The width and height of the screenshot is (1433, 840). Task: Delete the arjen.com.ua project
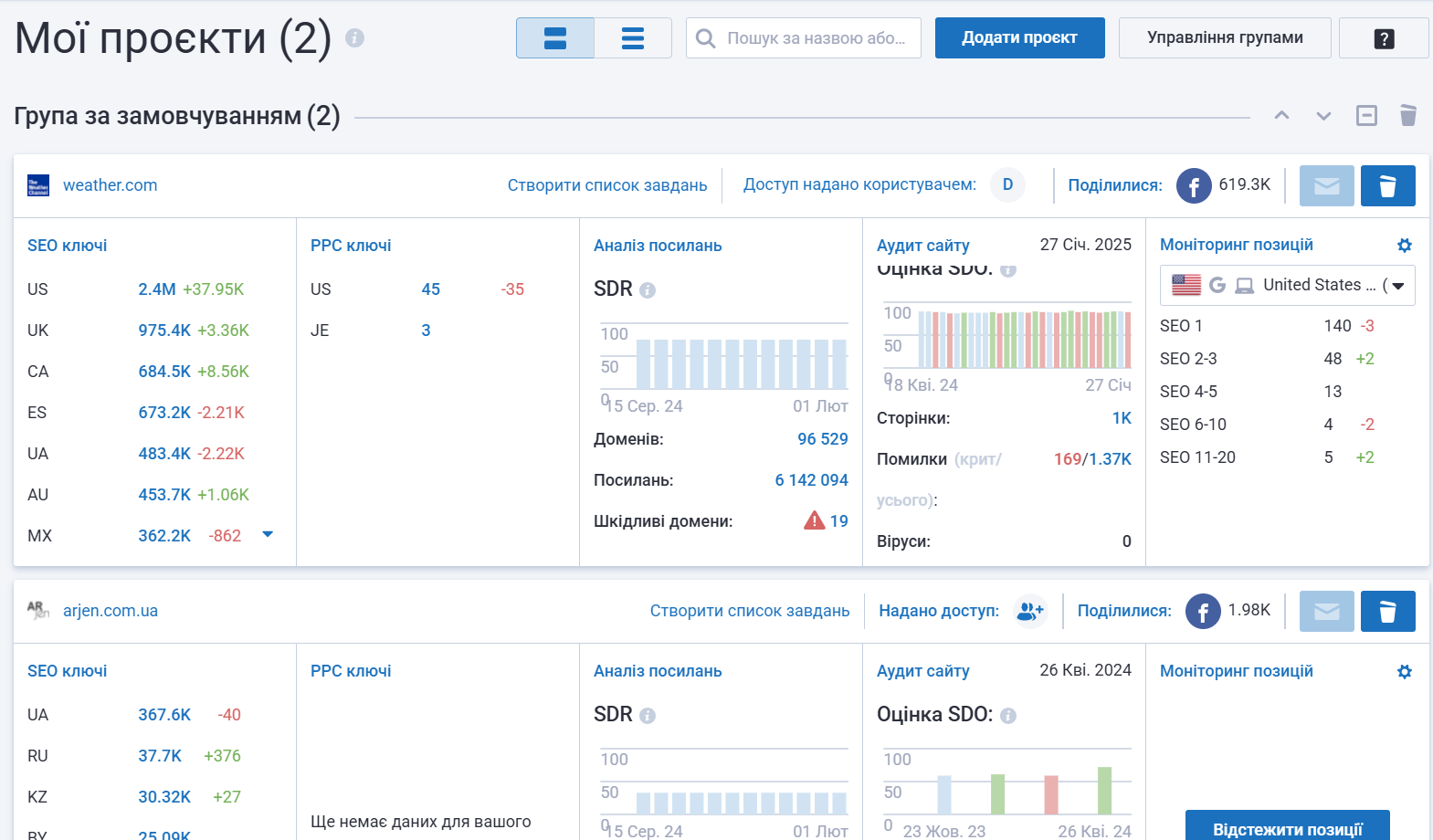[1388, 612]
